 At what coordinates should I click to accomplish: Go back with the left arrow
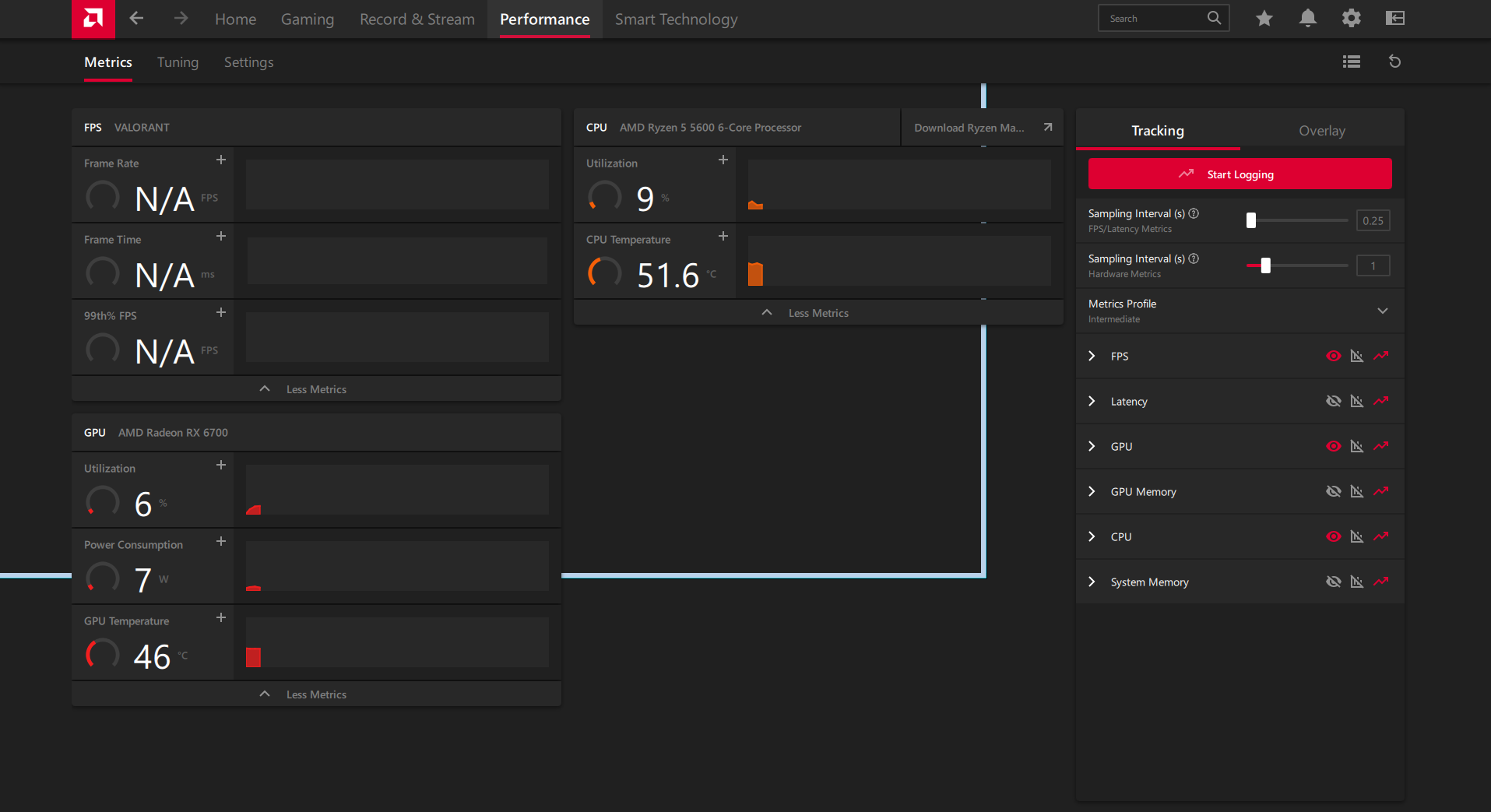[136, 18]
